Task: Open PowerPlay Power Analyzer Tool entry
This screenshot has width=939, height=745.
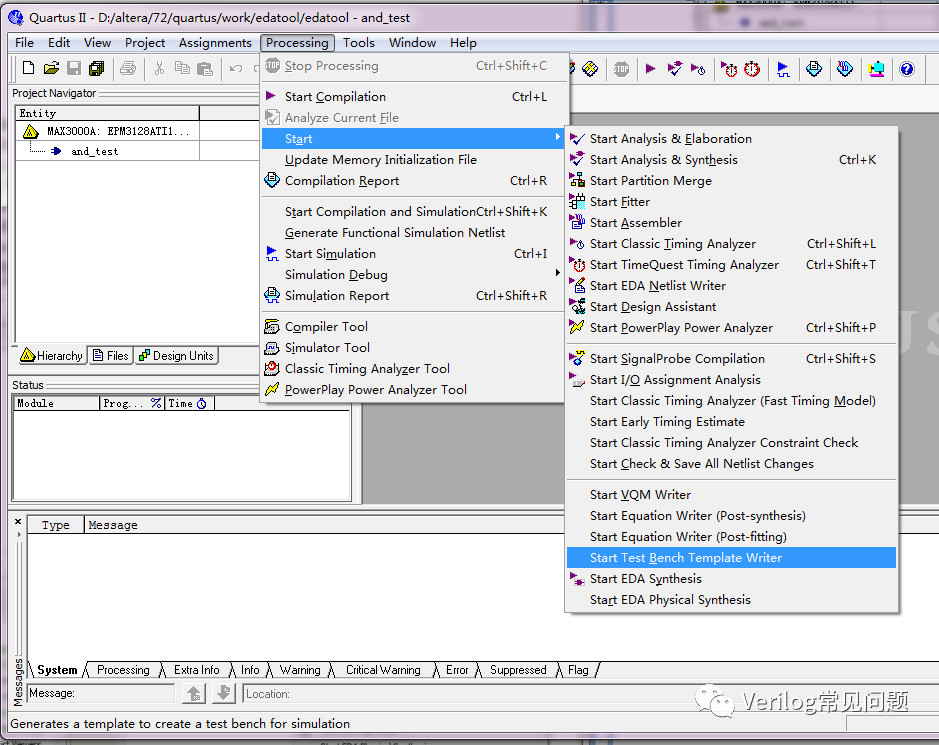Action: pyautogui.click(x=414, y=389)
